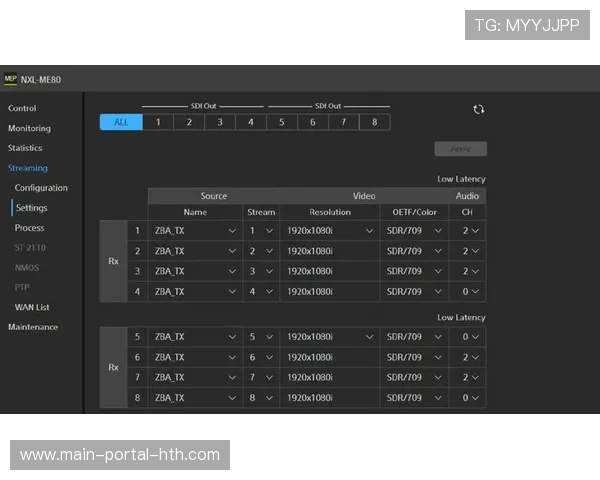This screenshot has width=600, height=480.
Task: Open the Control menu in sidebar
Action: click(22, 108)
